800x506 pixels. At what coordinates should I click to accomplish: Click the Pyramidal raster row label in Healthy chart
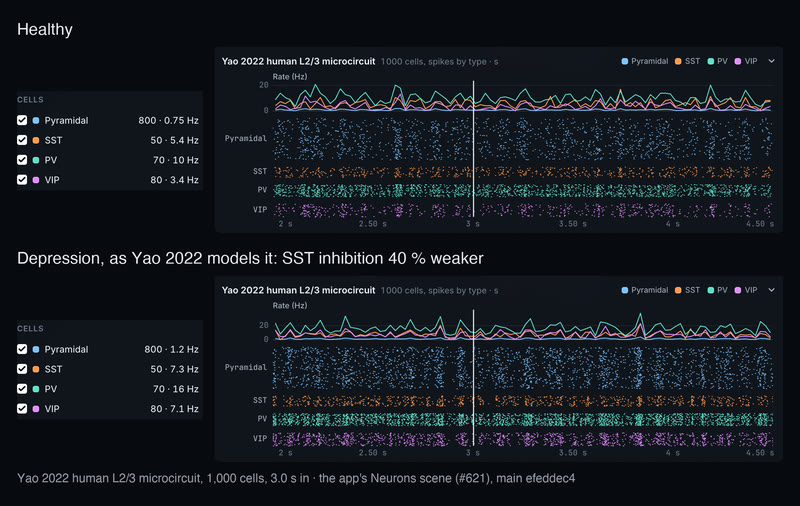[x=246, y=138]
